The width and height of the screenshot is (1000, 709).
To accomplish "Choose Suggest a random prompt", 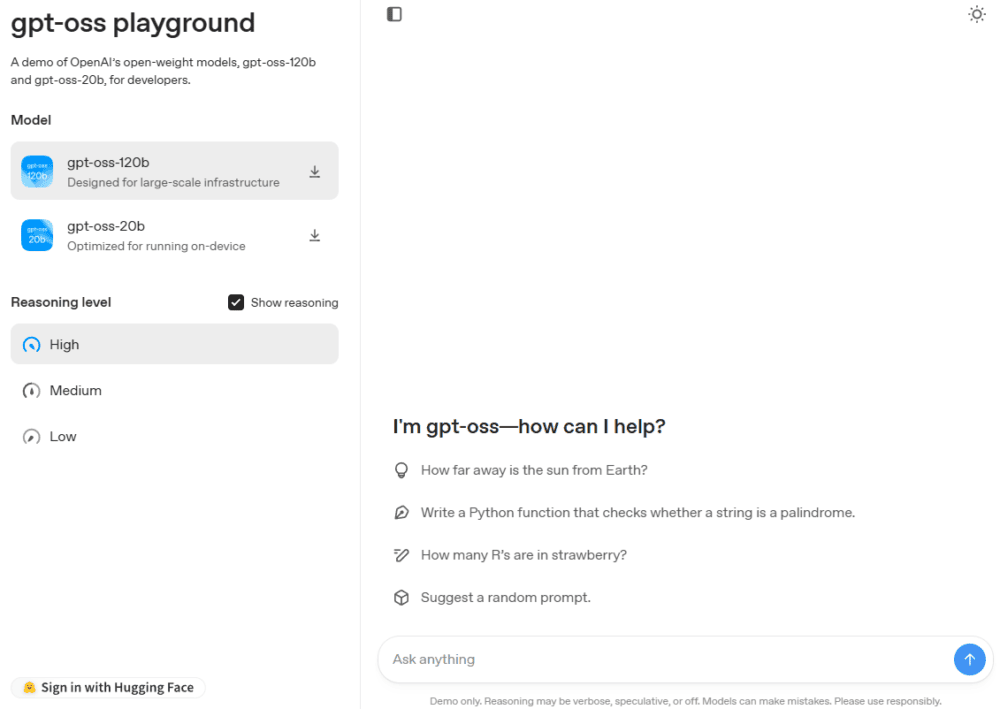I will (x=506, y=597).
